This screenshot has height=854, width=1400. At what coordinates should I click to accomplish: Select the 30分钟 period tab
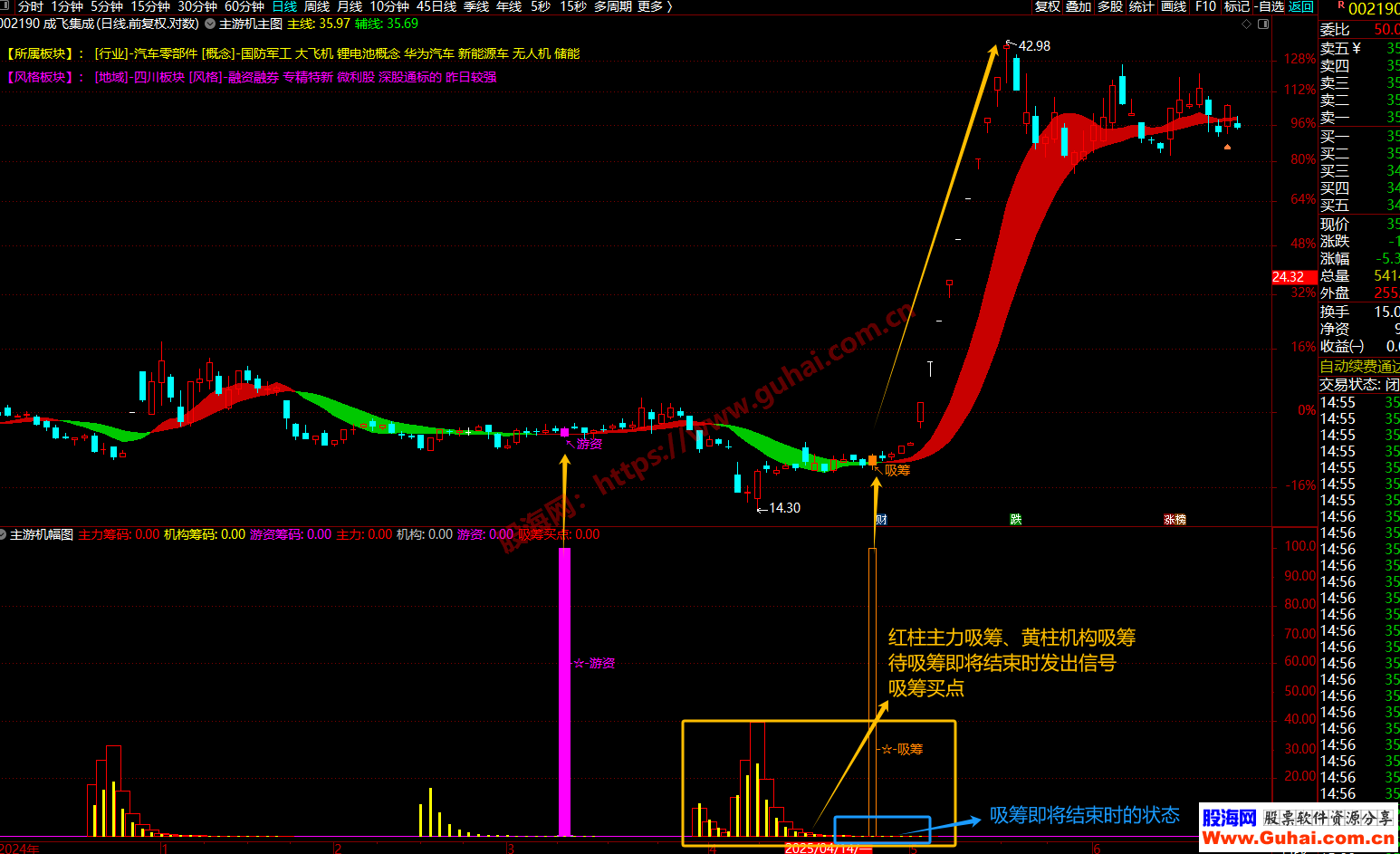[197, 6]
